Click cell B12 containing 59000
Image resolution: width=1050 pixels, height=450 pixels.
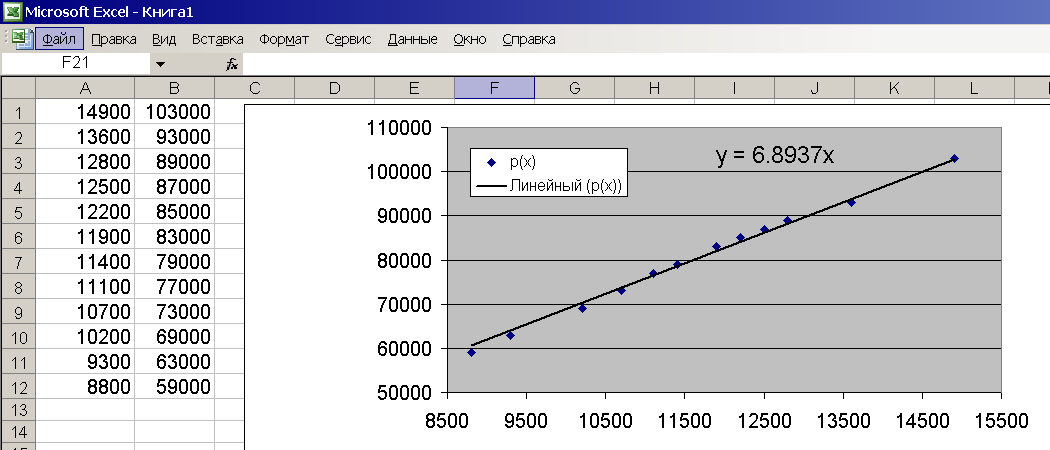175,387
